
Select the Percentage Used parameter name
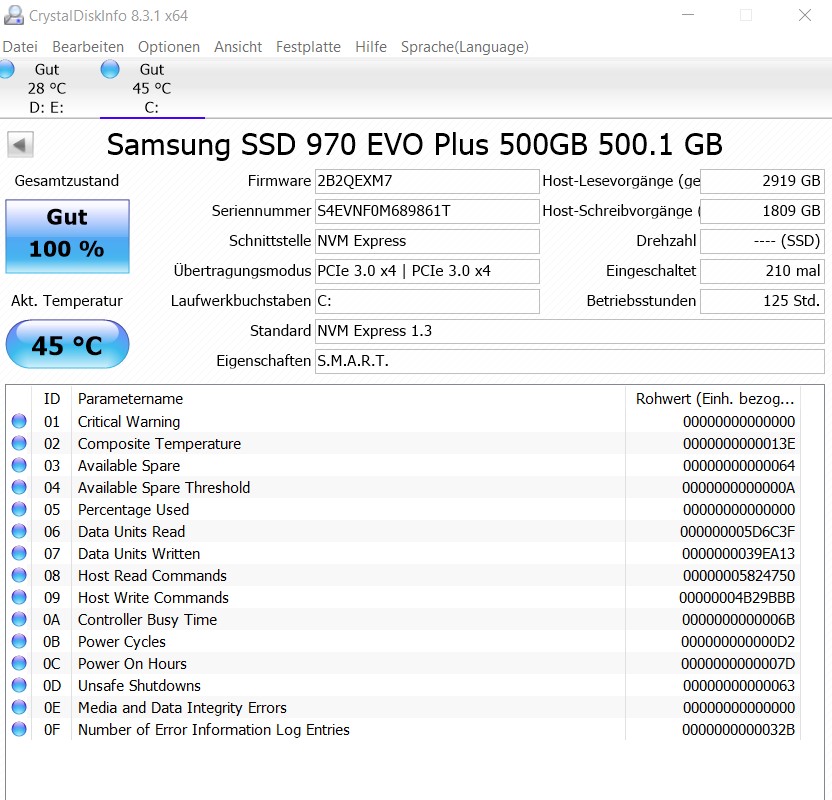[x=133, y=510]
